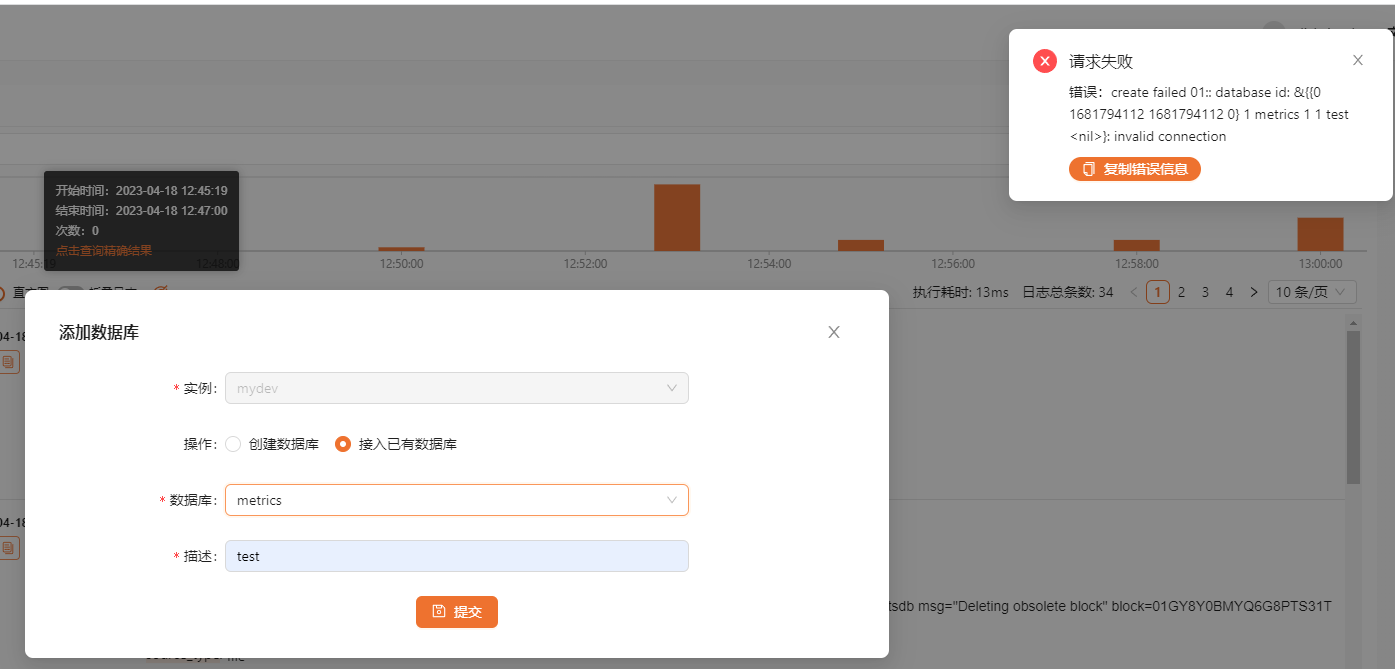Go to next page with right arrow
This screenshot has width=1395, height=669.
pyautogui.click(x=1253, y=292)
